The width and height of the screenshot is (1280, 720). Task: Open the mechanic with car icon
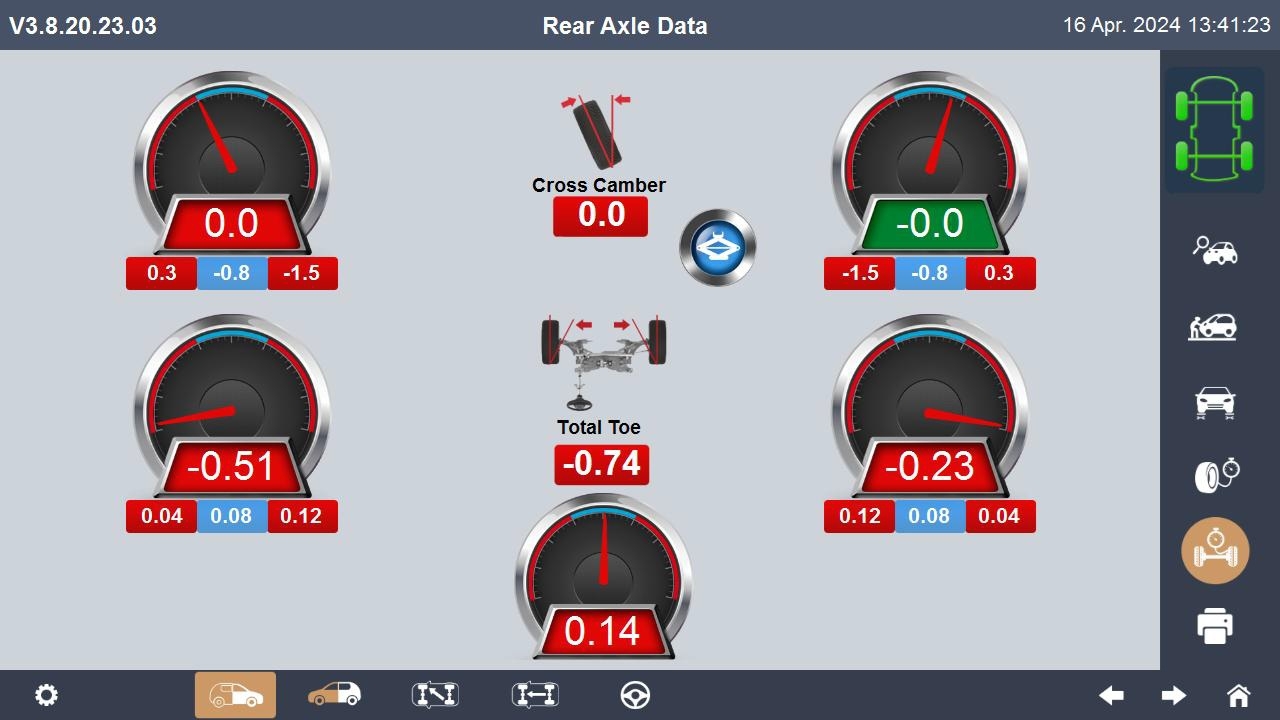coord(1212,326)
